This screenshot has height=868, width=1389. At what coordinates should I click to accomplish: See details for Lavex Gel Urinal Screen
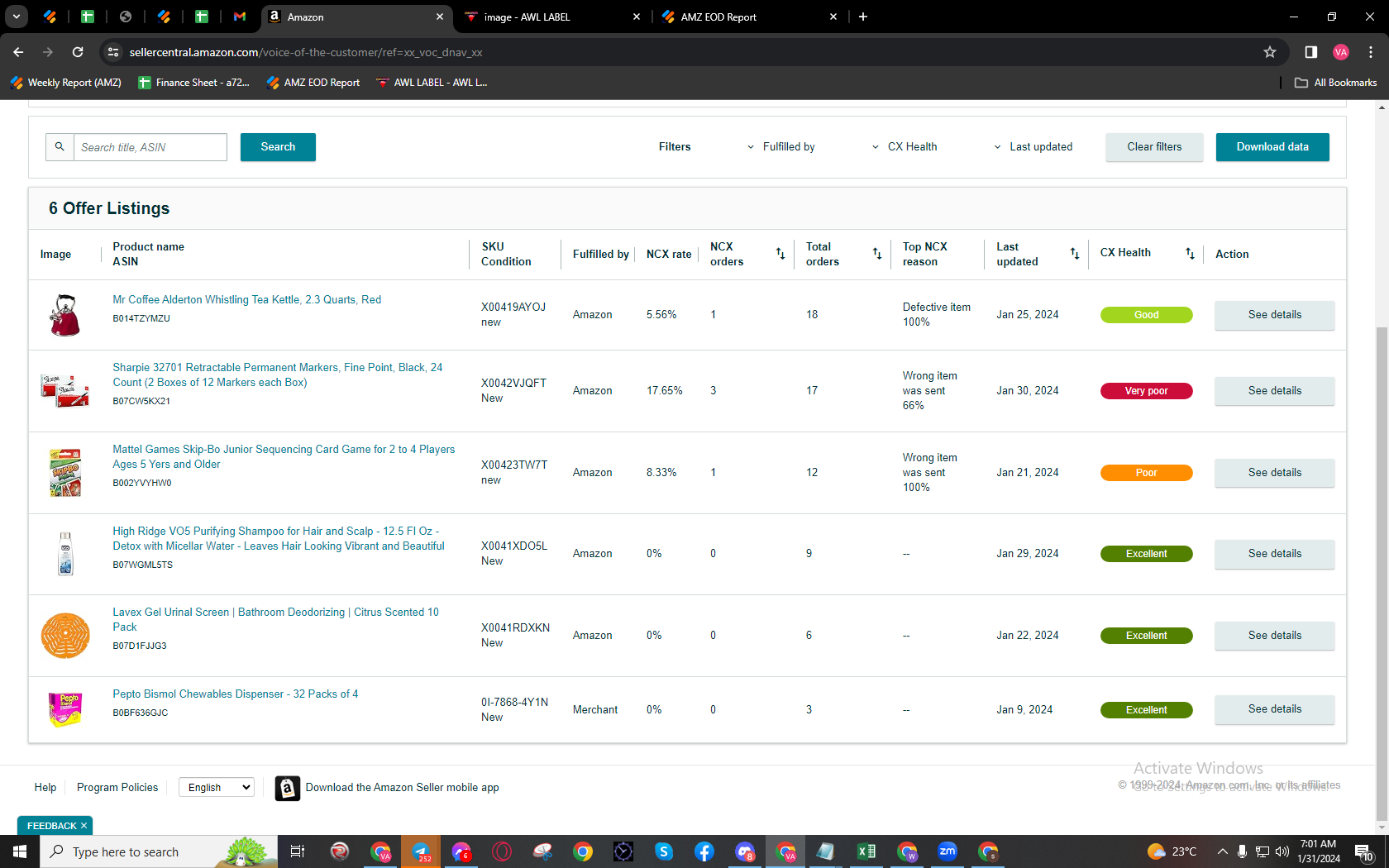click(1274, 636)
